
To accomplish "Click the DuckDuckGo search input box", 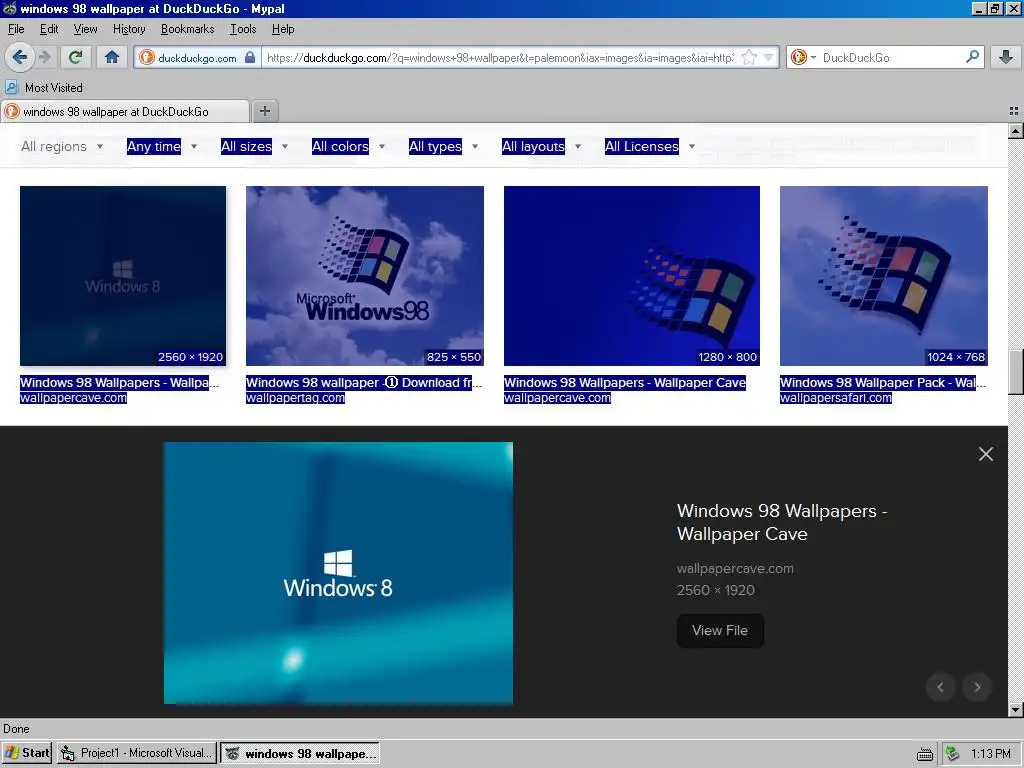I will pyautogui.click(x=891, y=57).
